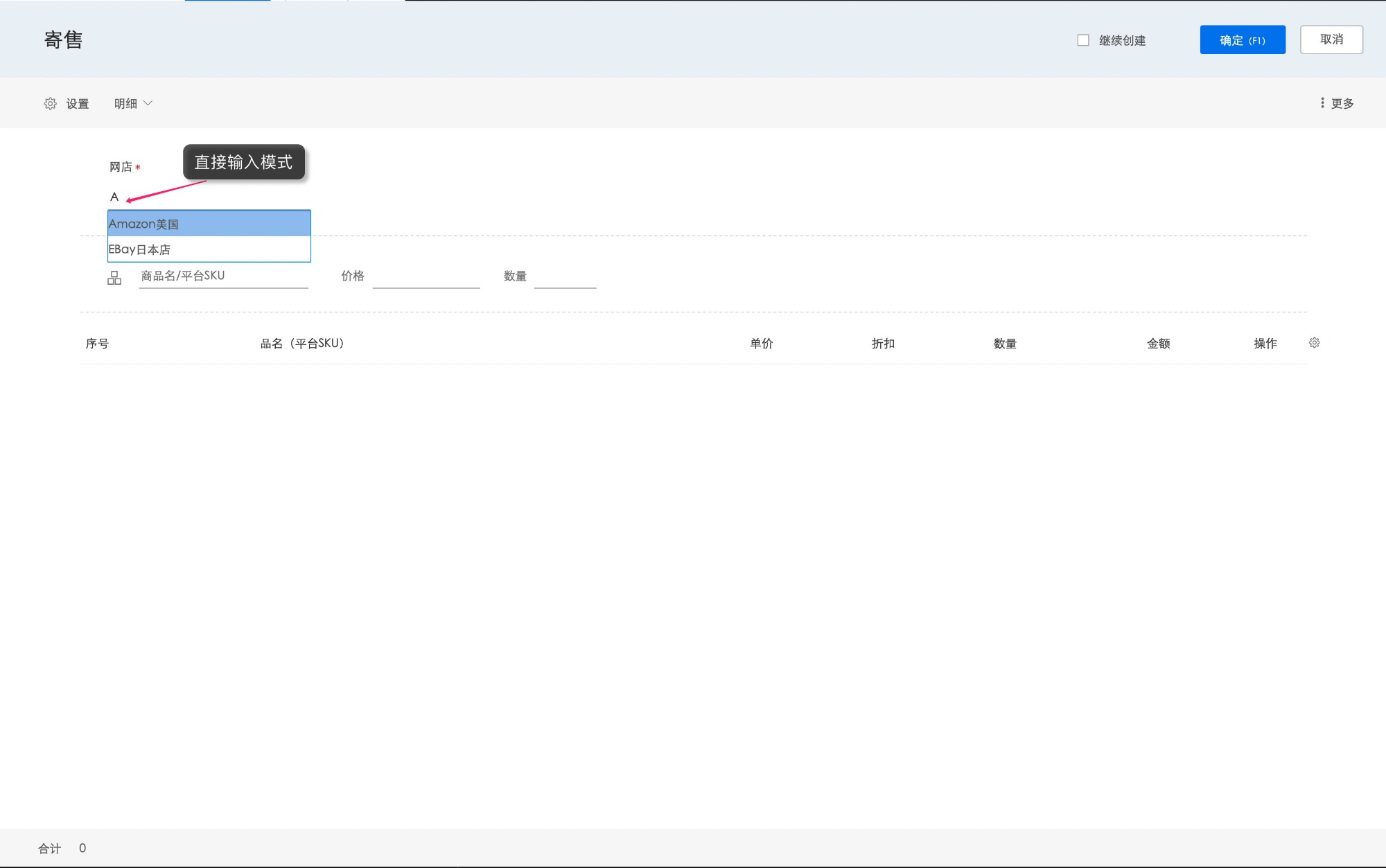Click the product selector grid icon

click(114, 278)
